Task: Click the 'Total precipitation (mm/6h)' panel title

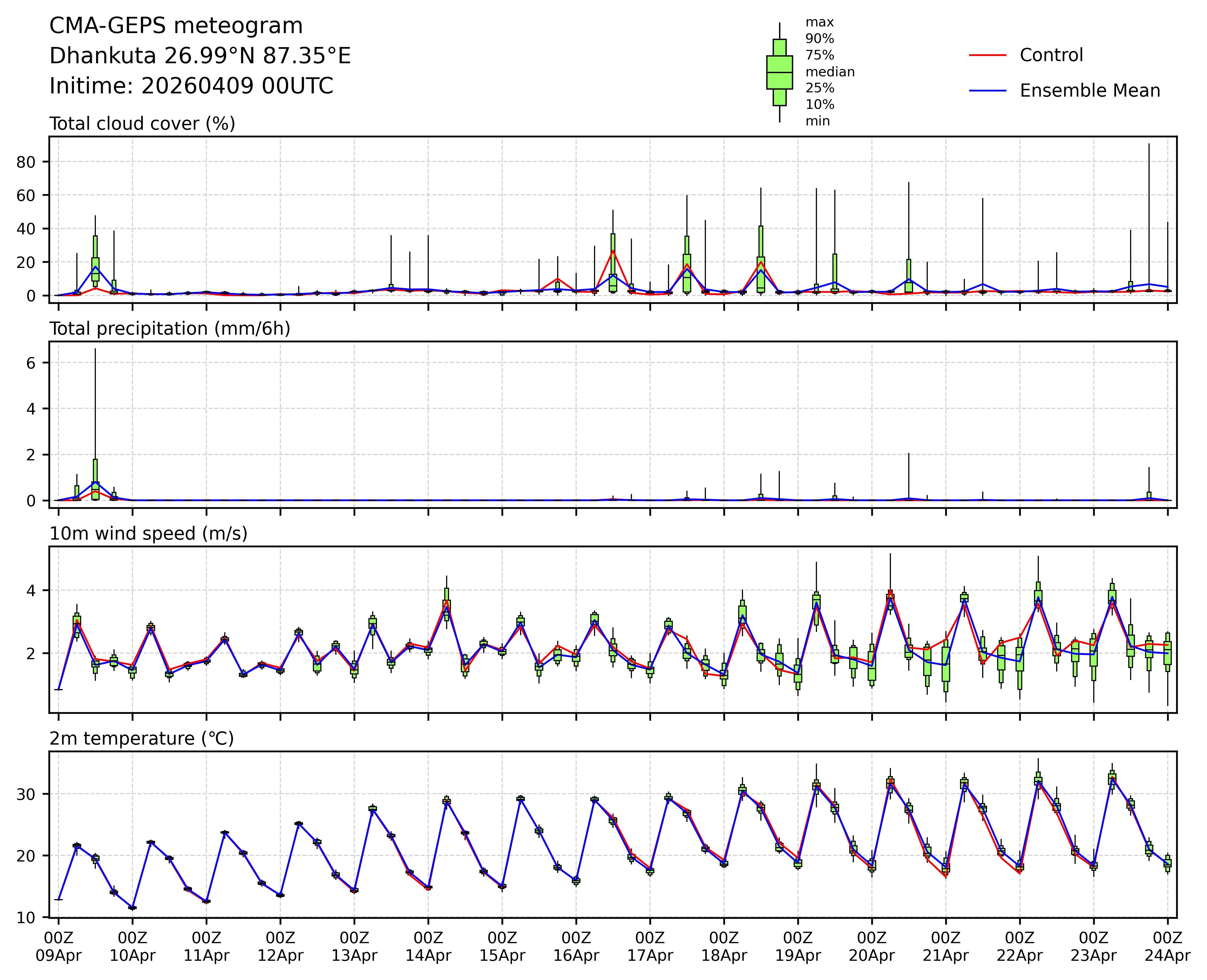Action: click(x=170, y=329)
